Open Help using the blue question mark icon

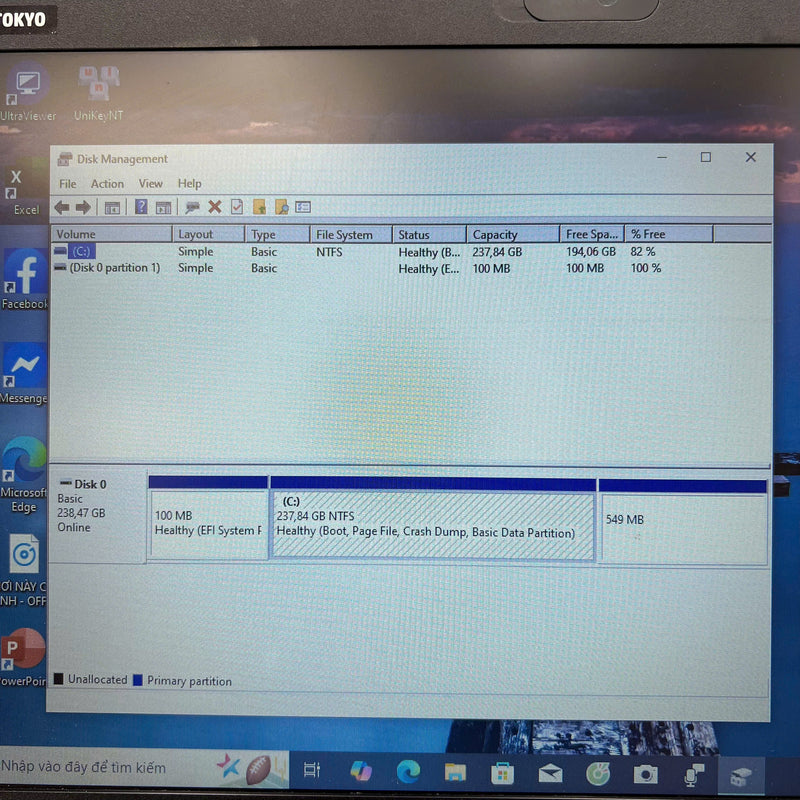coord(140,207)
